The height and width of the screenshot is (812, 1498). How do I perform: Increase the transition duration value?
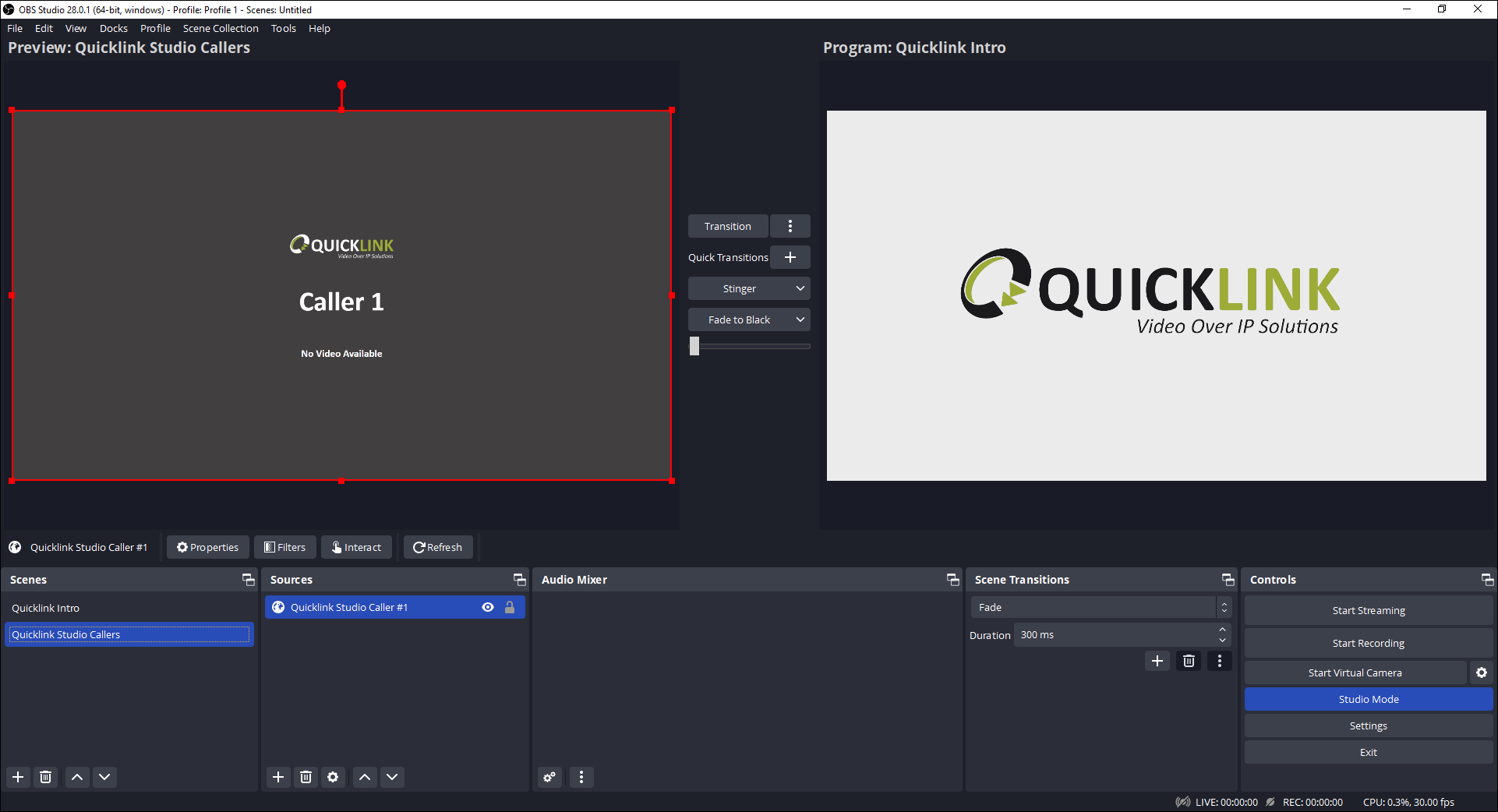click(x=1222, y=630)
